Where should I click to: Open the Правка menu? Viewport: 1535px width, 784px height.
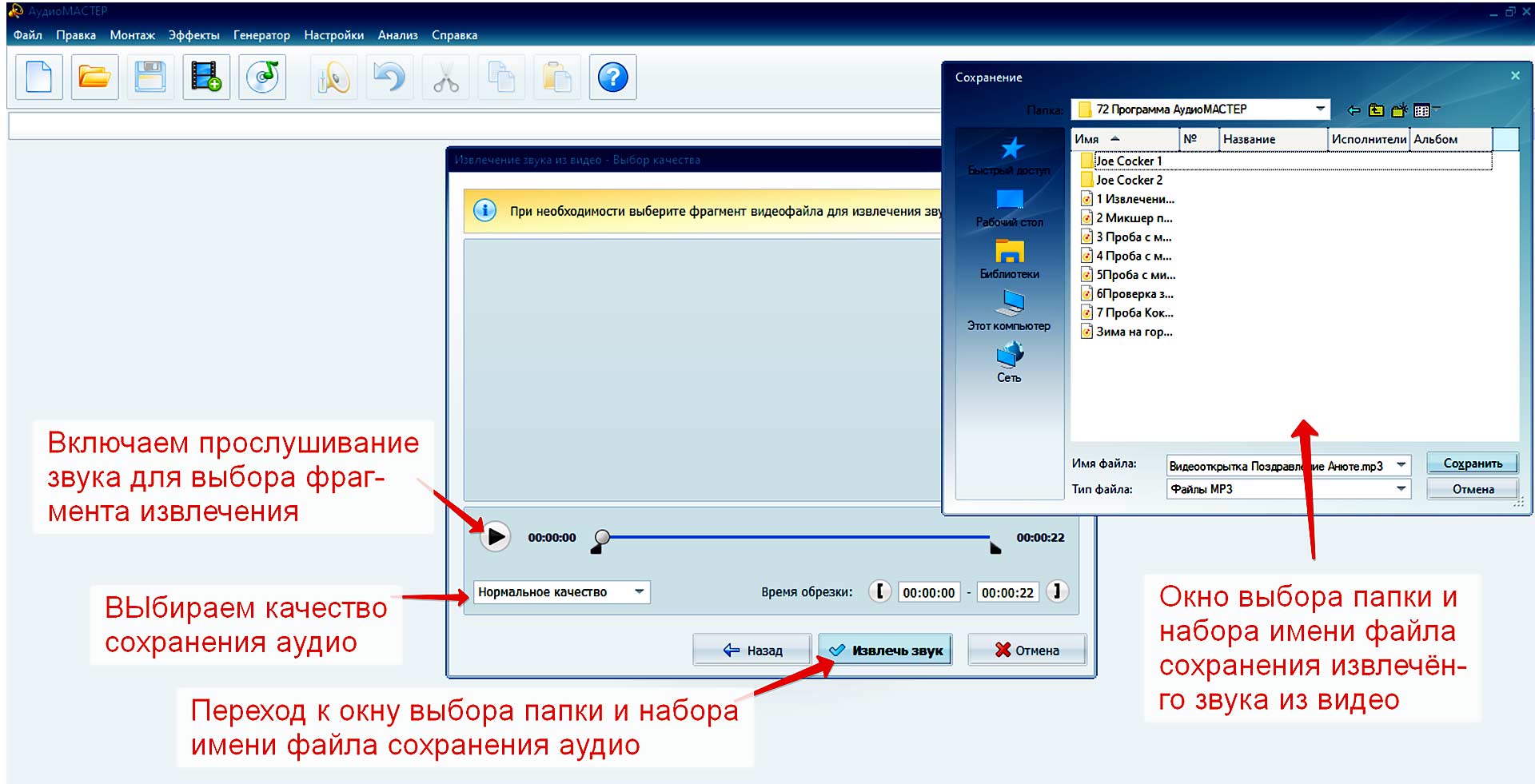tap(76, 35)
